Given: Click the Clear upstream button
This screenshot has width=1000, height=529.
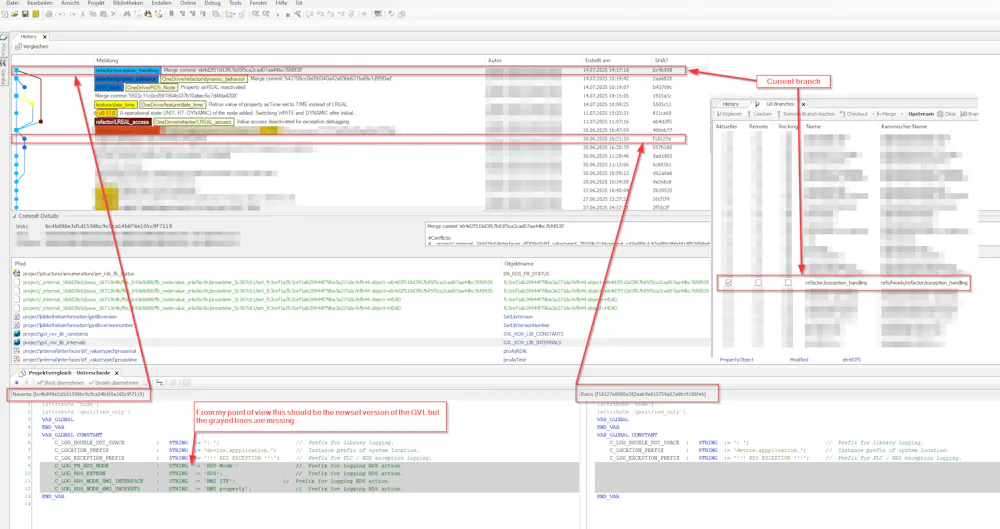Looking at the screenshot, I should 946,114.
